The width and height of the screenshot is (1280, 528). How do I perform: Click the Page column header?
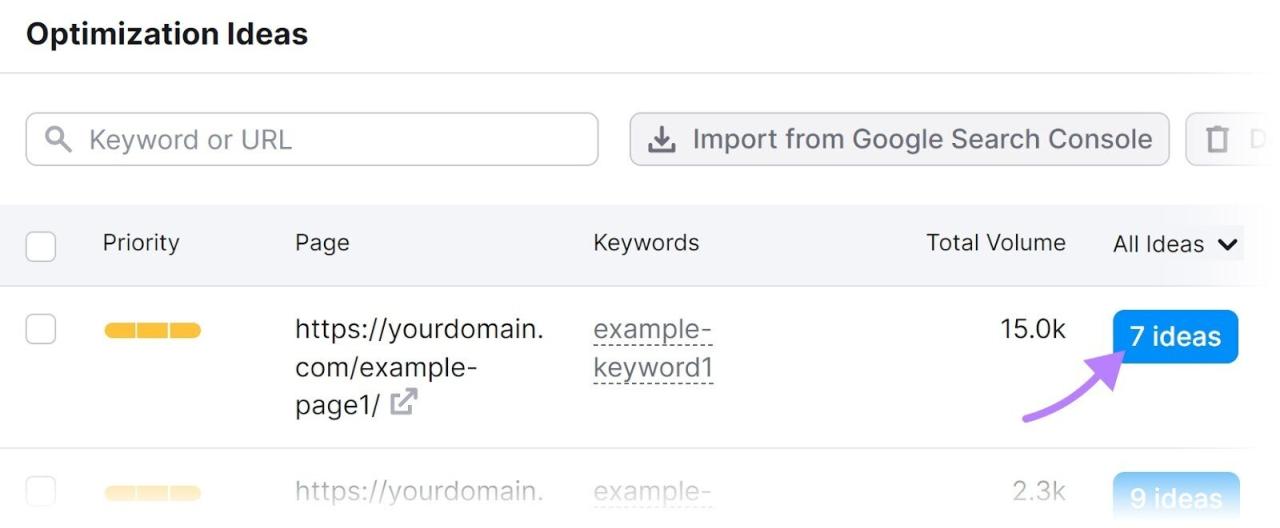tap(322, 243)
